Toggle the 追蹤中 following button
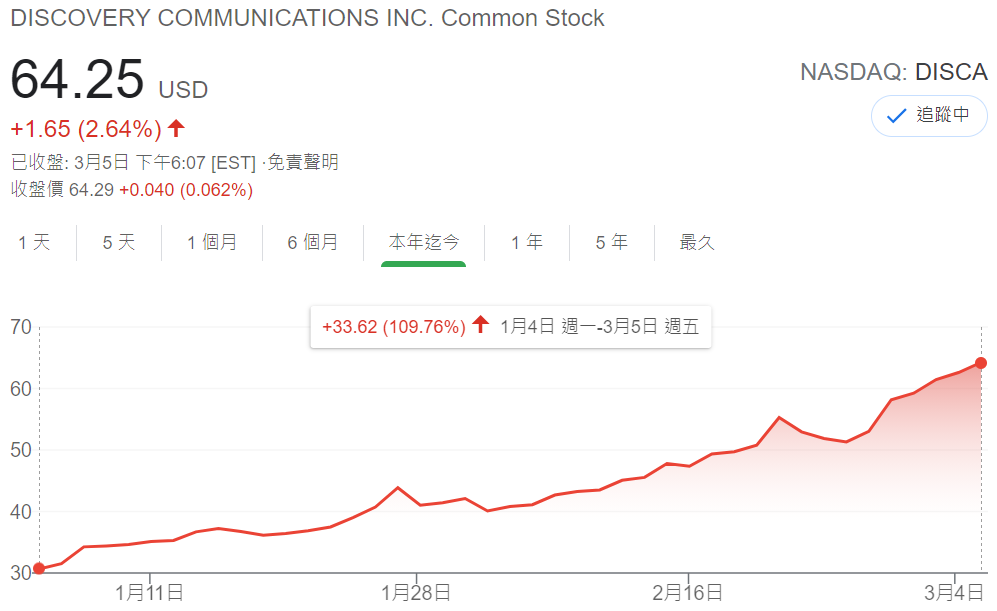This screenshot has height=611, width=997. tap(929, 116)
